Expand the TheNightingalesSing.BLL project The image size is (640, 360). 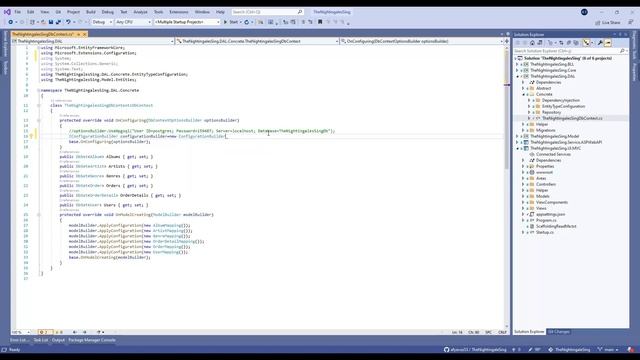point(517,64)
